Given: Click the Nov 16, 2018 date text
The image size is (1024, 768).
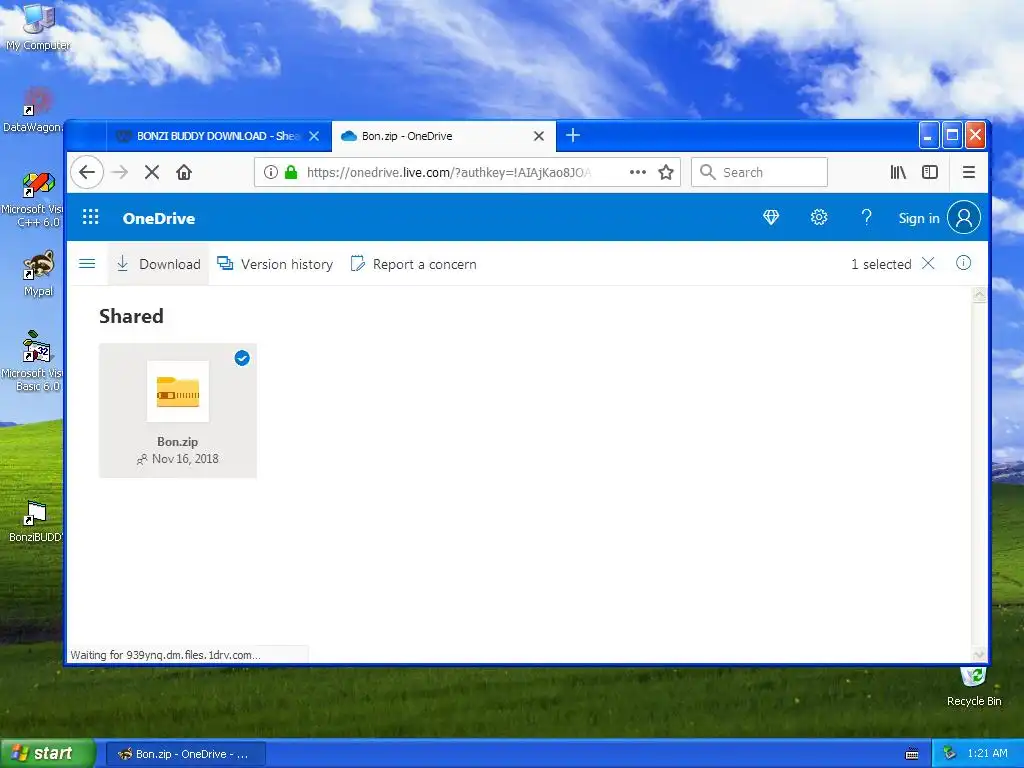Looking at the screenshot, I should click(185, 459).
